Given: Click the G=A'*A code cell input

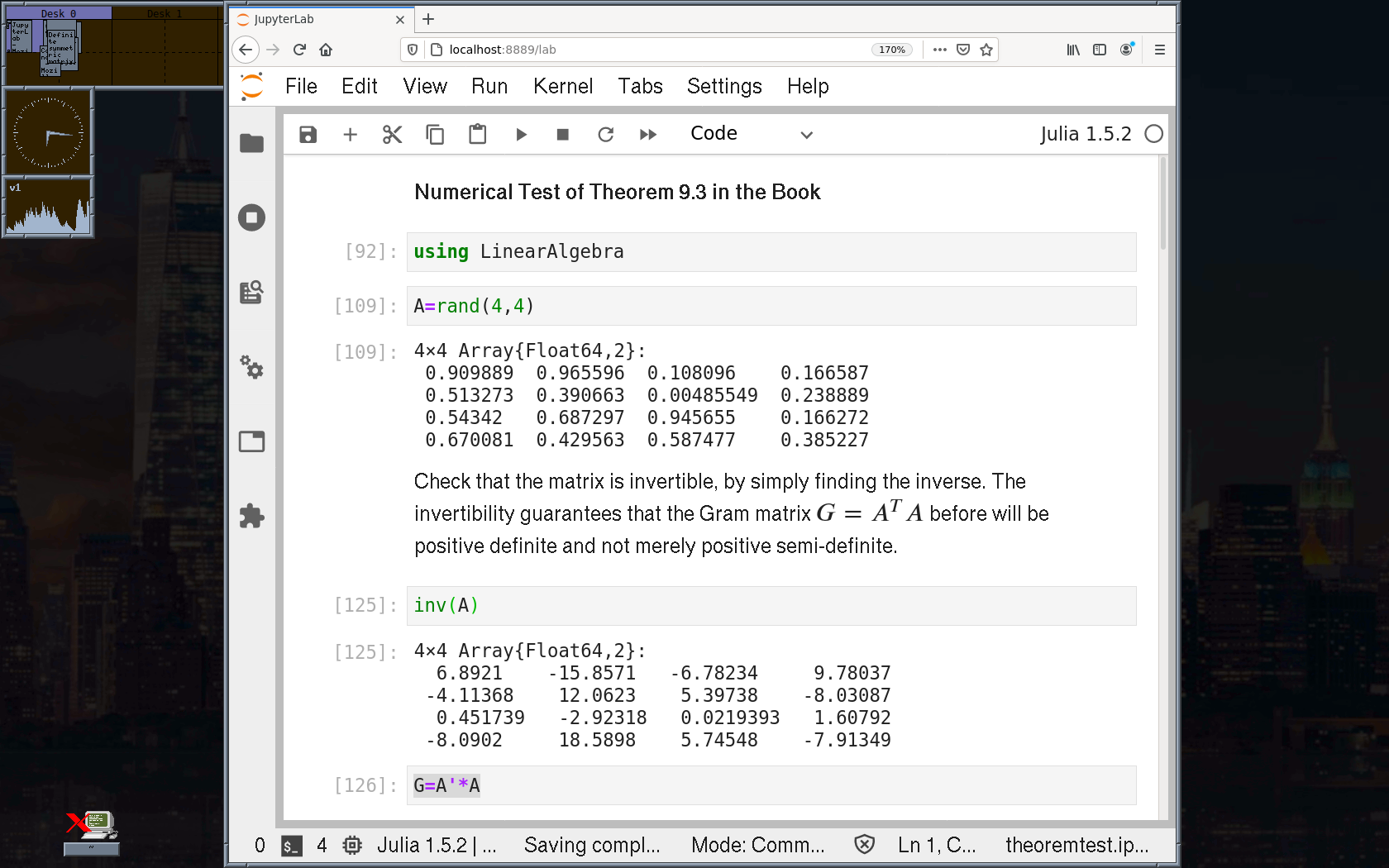Looking at the screenshot, I should (771, 785).
